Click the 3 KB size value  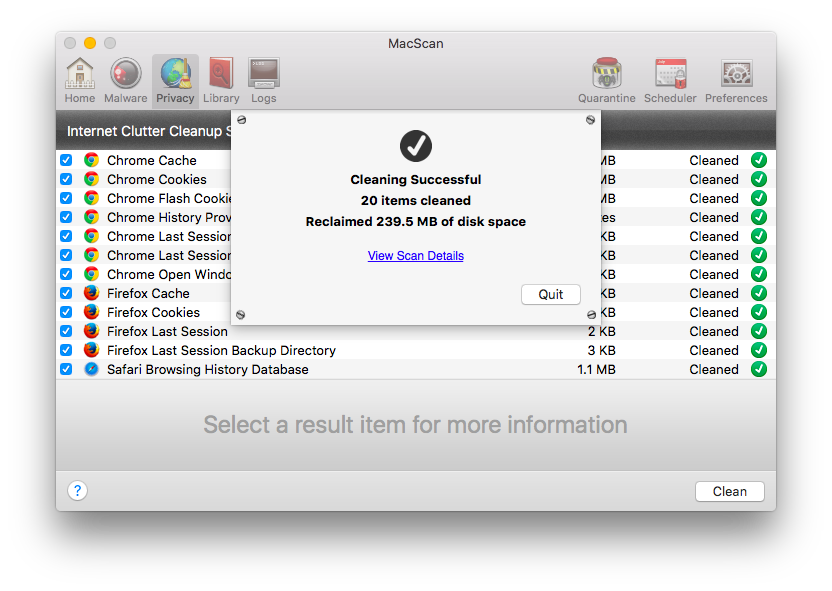coord(601,350)
